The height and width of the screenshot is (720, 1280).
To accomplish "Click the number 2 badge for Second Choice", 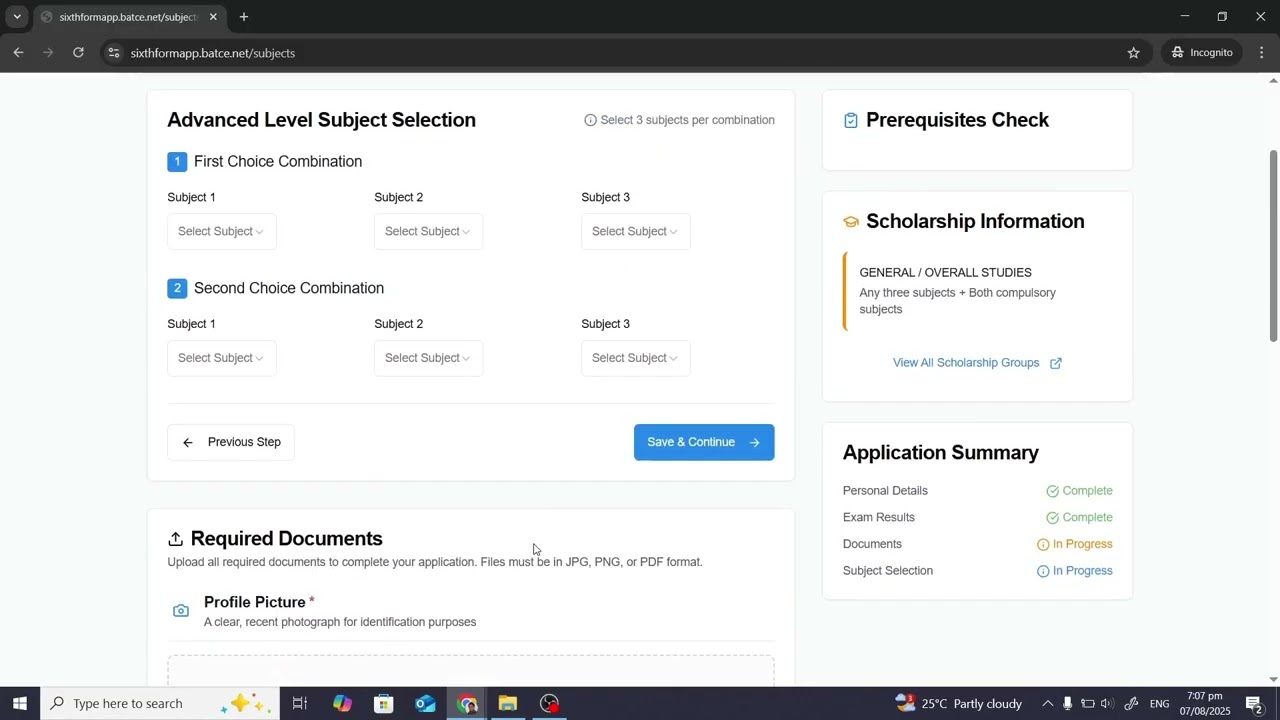I will (177, 288).
